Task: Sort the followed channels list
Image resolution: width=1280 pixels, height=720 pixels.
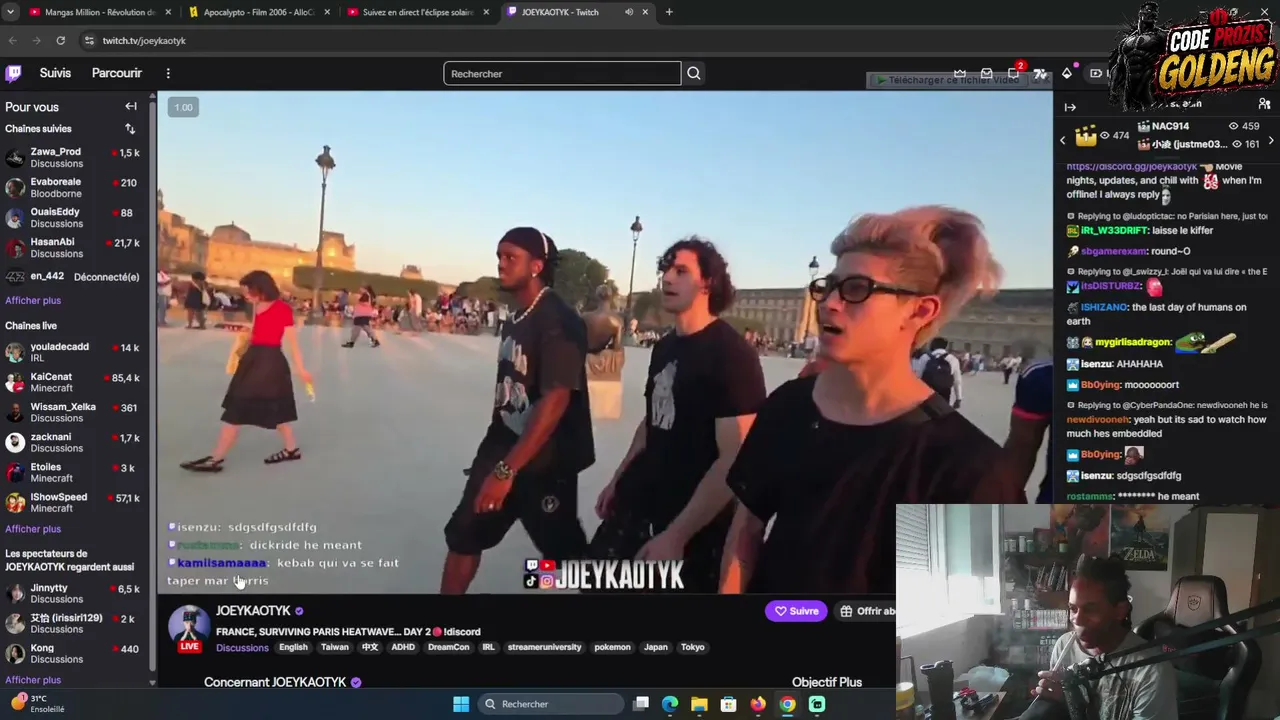Action: tap(130, 129)
